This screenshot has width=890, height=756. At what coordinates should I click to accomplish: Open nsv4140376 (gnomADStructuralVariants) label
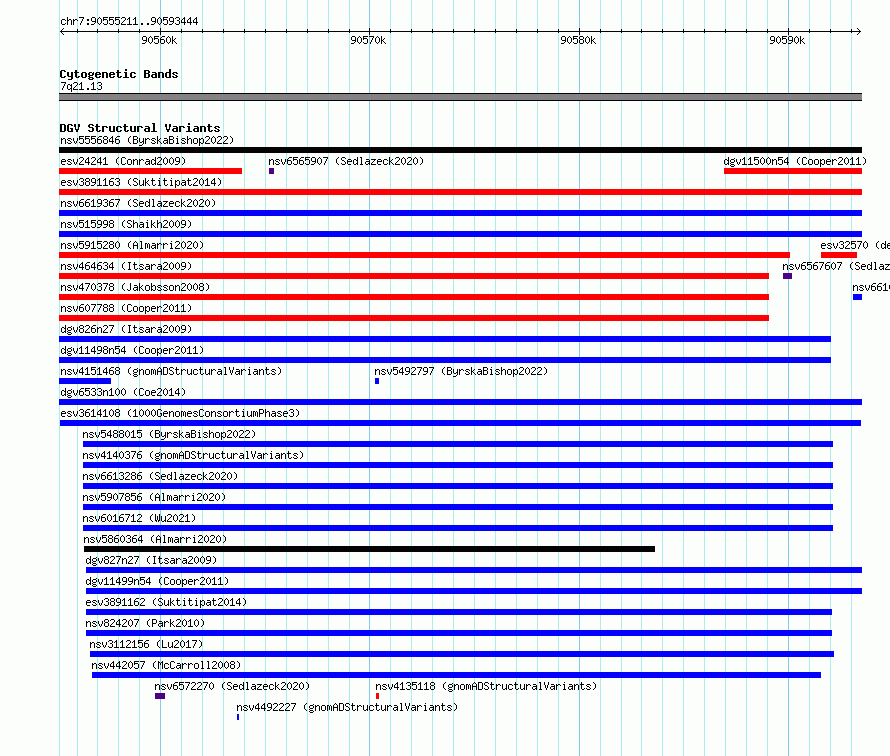coord(193,455)
